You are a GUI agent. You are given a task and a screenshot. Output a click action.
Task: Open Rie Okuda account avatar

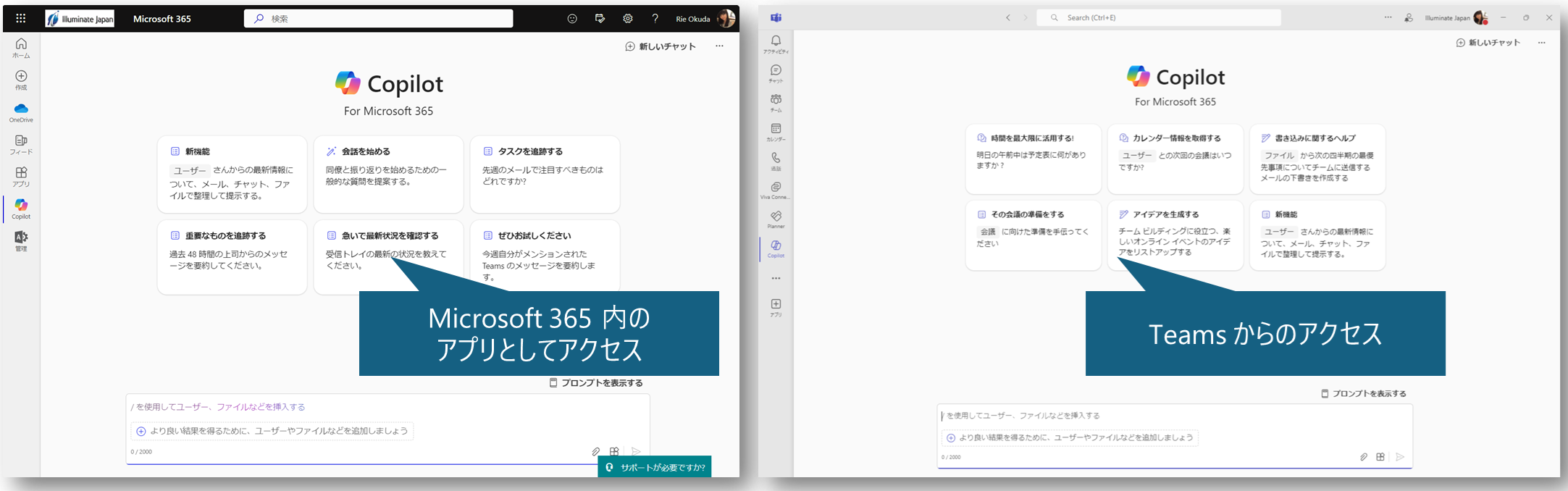click(726, 19)
